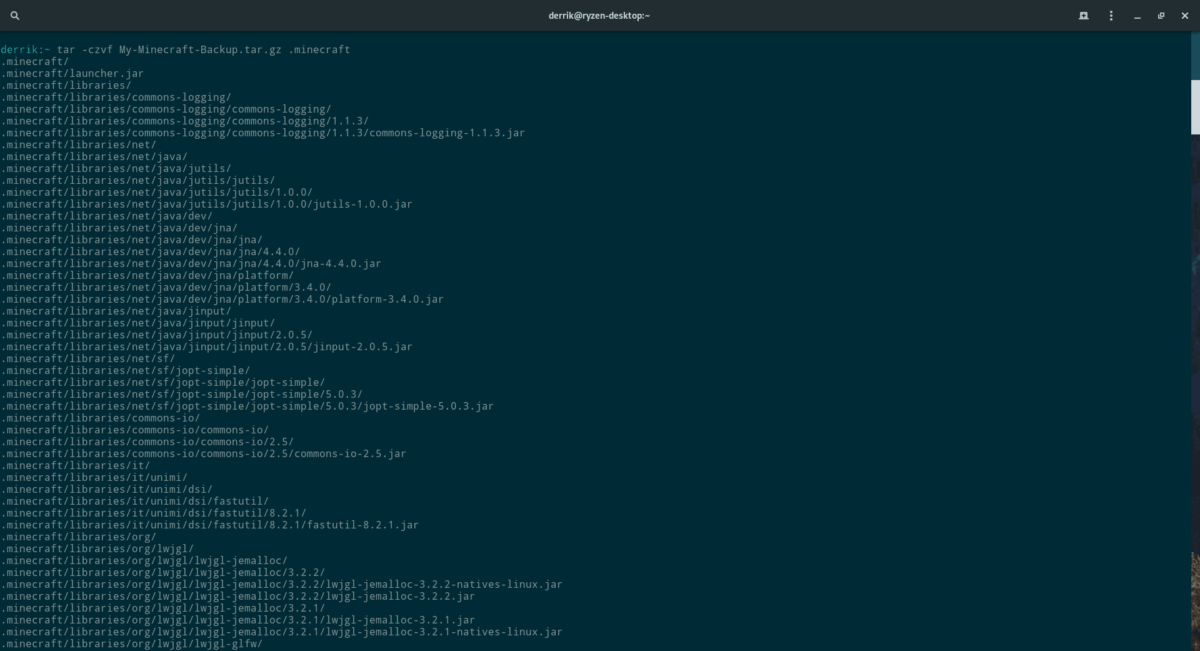Select the ".minecraft/libraries/commons-io/commons-io/2.5/" line
The width and height of the screenshot is (1200, 651).
147,442
